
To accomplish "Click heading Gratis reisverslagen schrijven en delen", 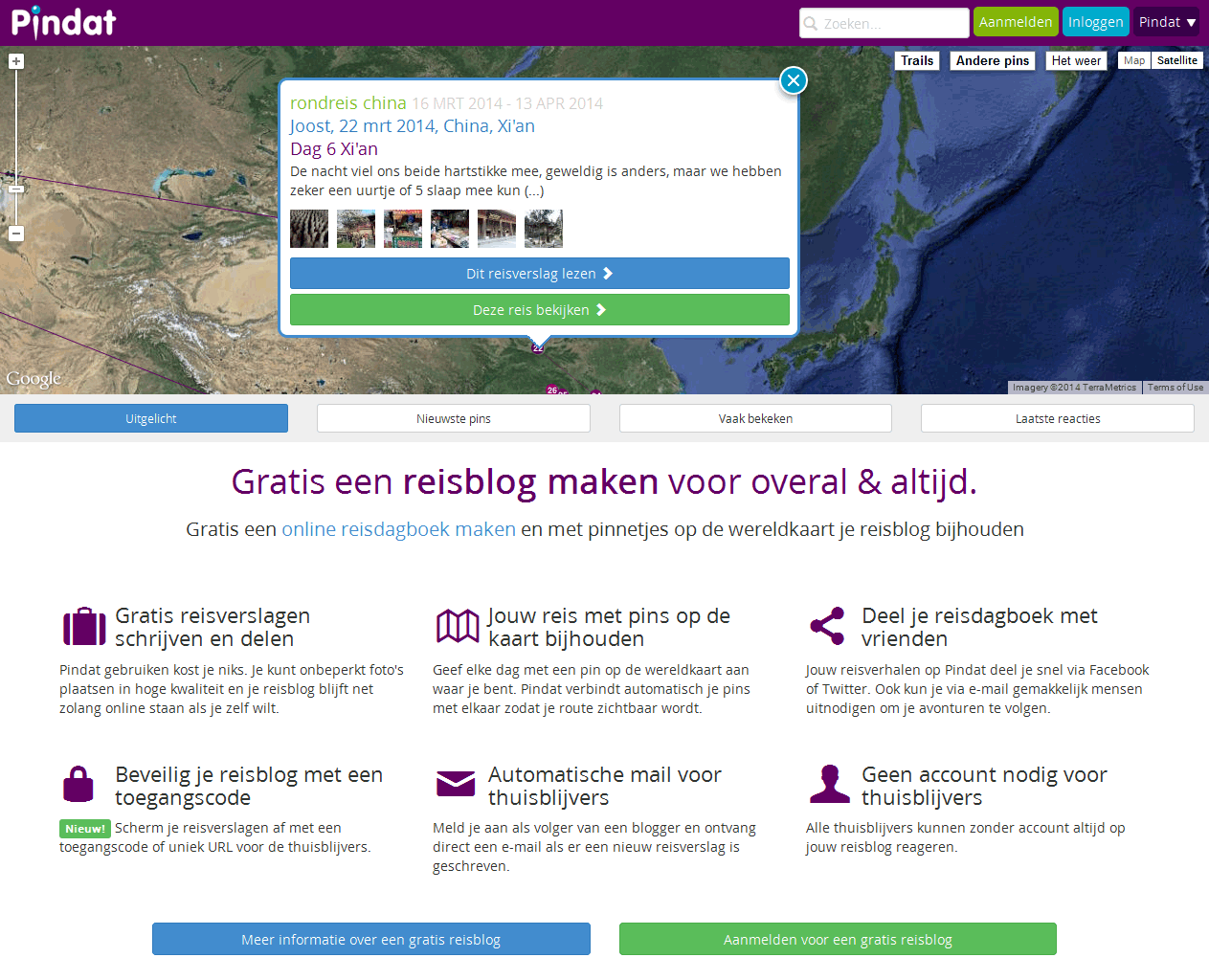I will (x=213, y=627).
